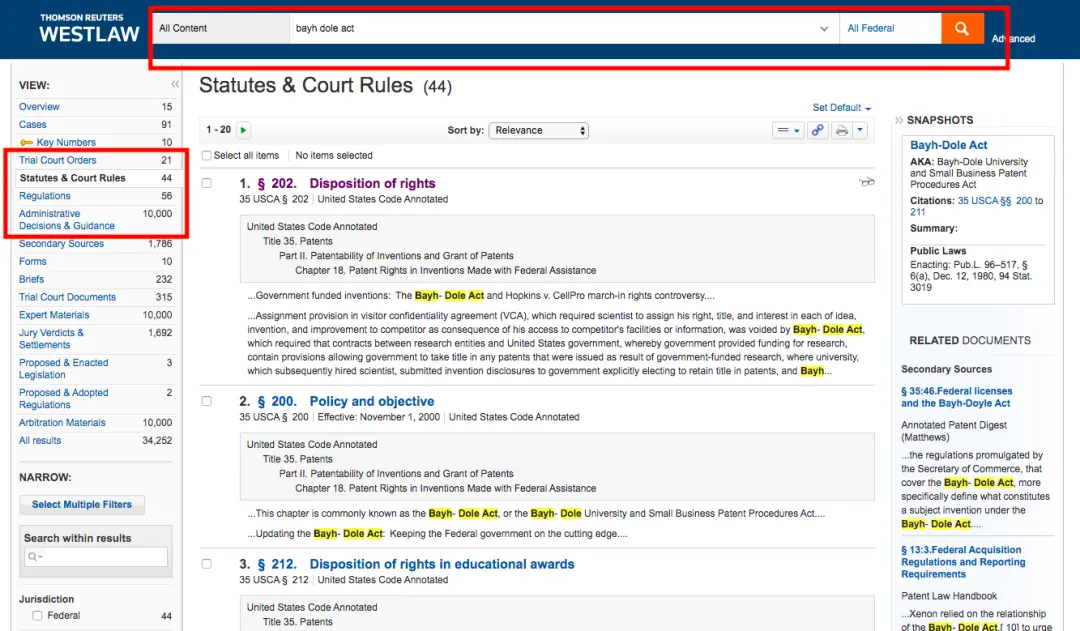Open the detail level lines dropdown
This screenshot has width=1080, height=631.
tap(788, 130)
